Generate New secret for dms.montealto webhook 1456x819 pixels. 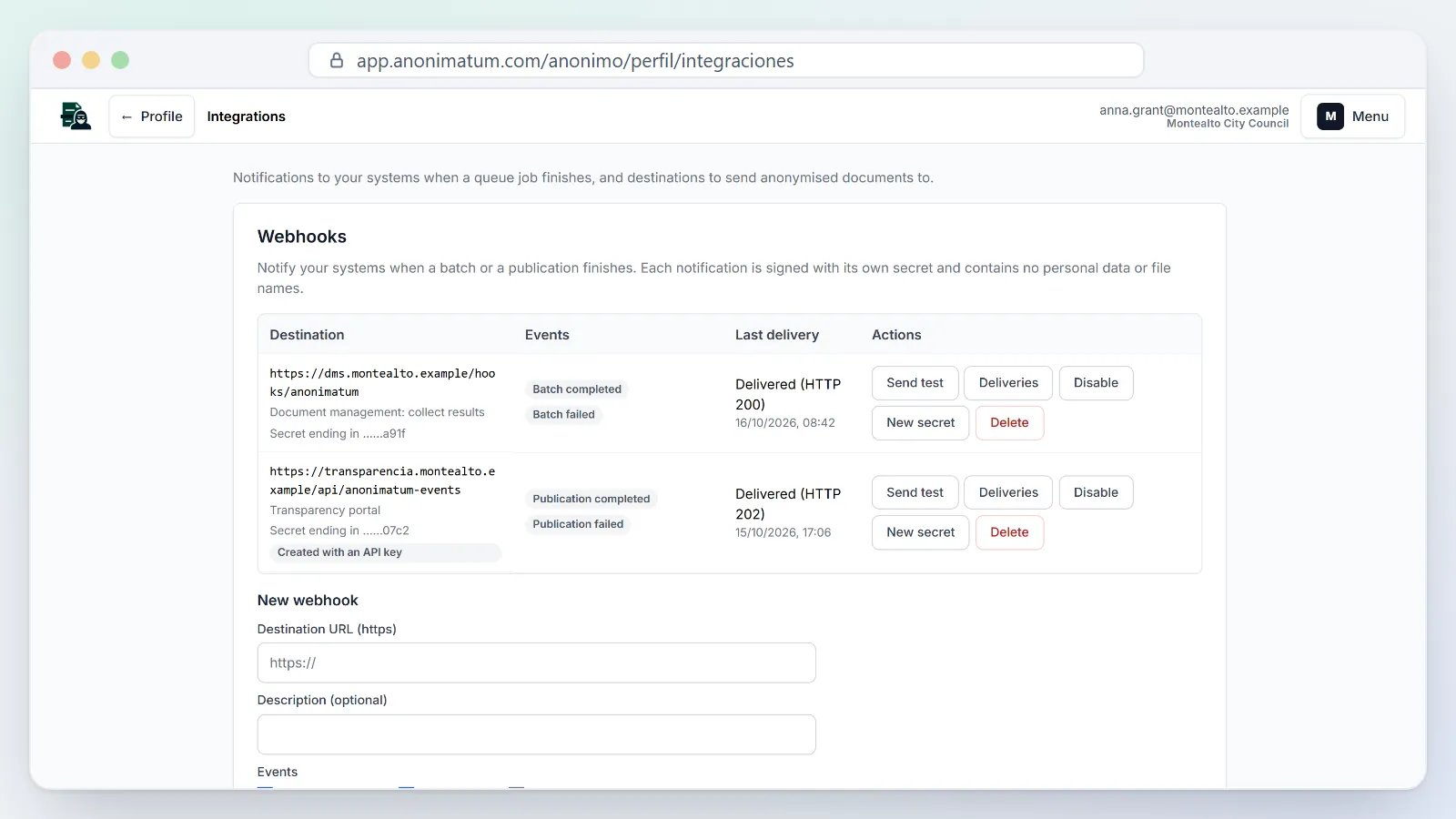920,423
